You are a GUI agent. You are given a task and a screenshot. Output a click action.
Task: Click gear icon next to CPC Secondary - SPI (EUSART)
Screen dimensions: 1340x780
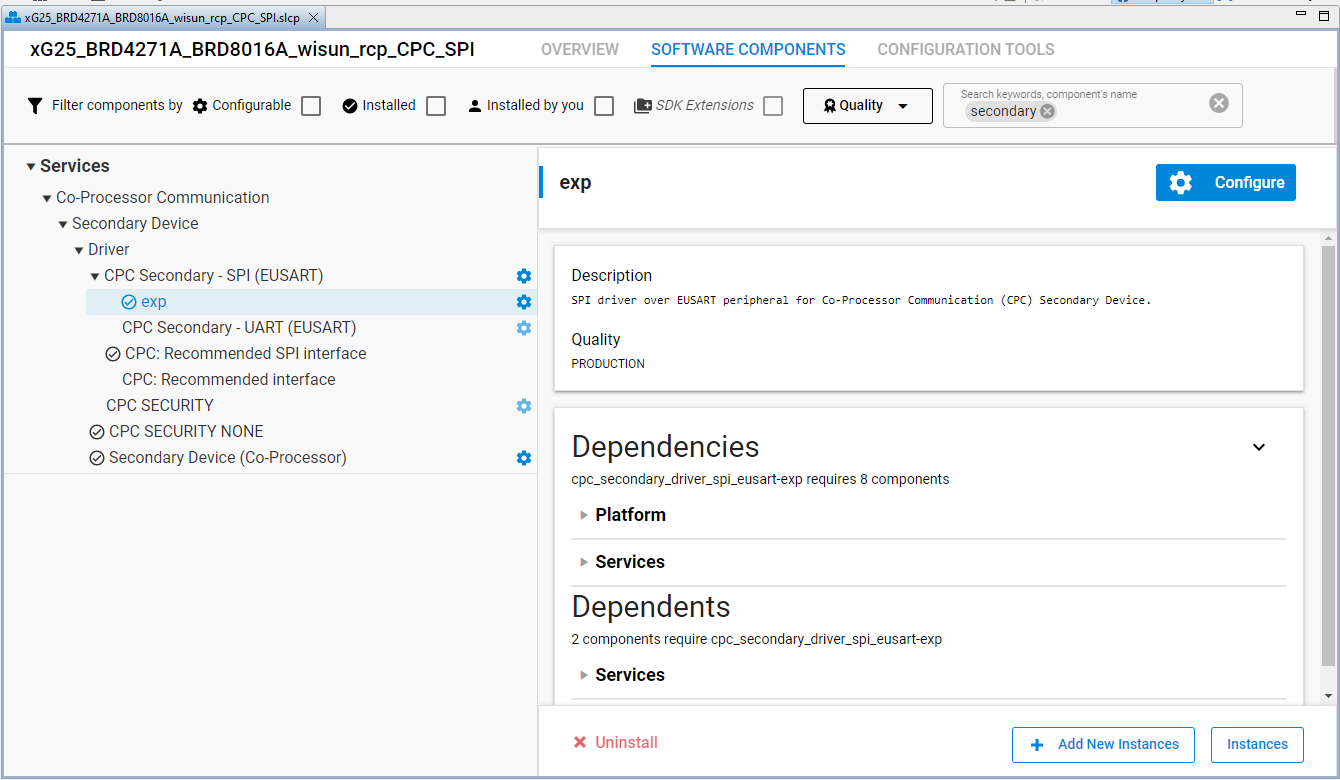pyautogui.click(x=523, y=276)
